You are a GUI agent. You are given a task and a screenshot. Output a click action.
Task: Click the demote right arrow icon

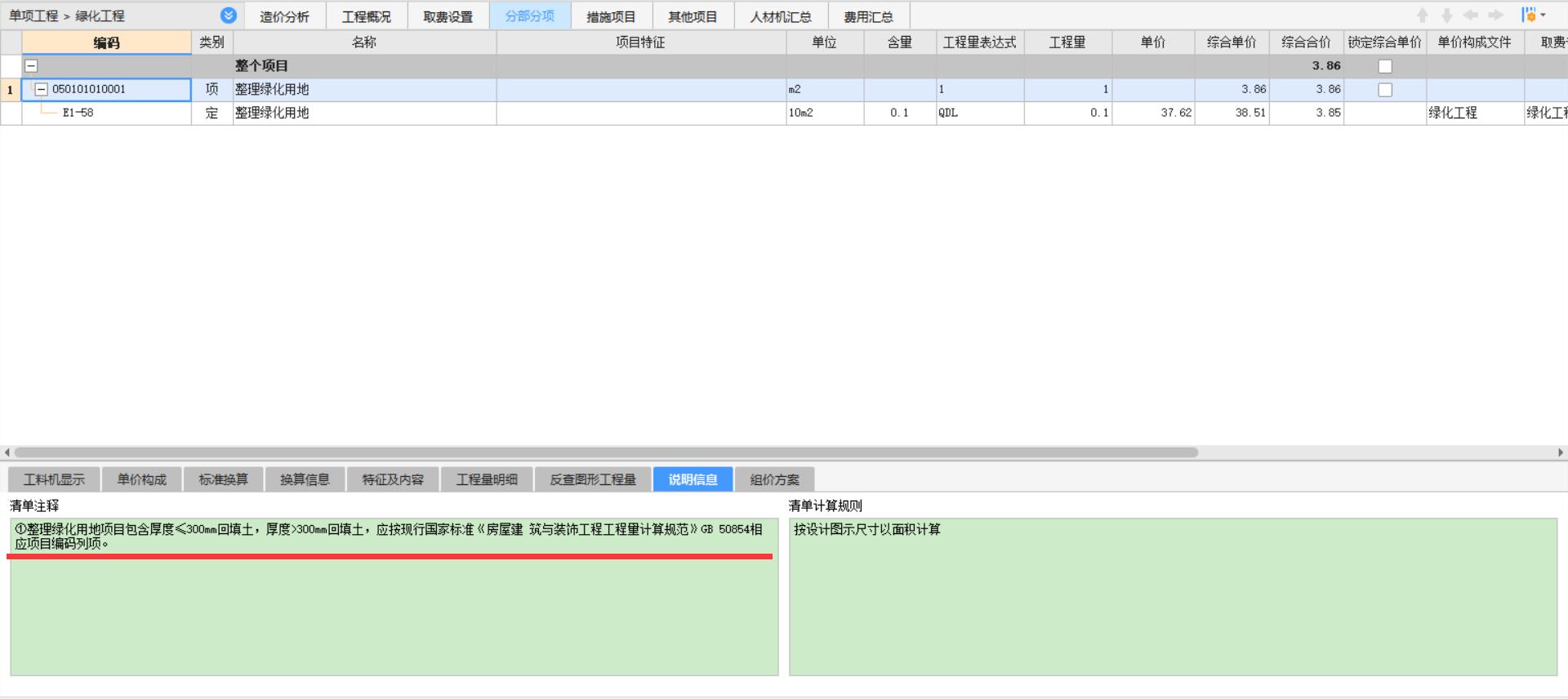pyautogui.click(x=1495, y=16)
